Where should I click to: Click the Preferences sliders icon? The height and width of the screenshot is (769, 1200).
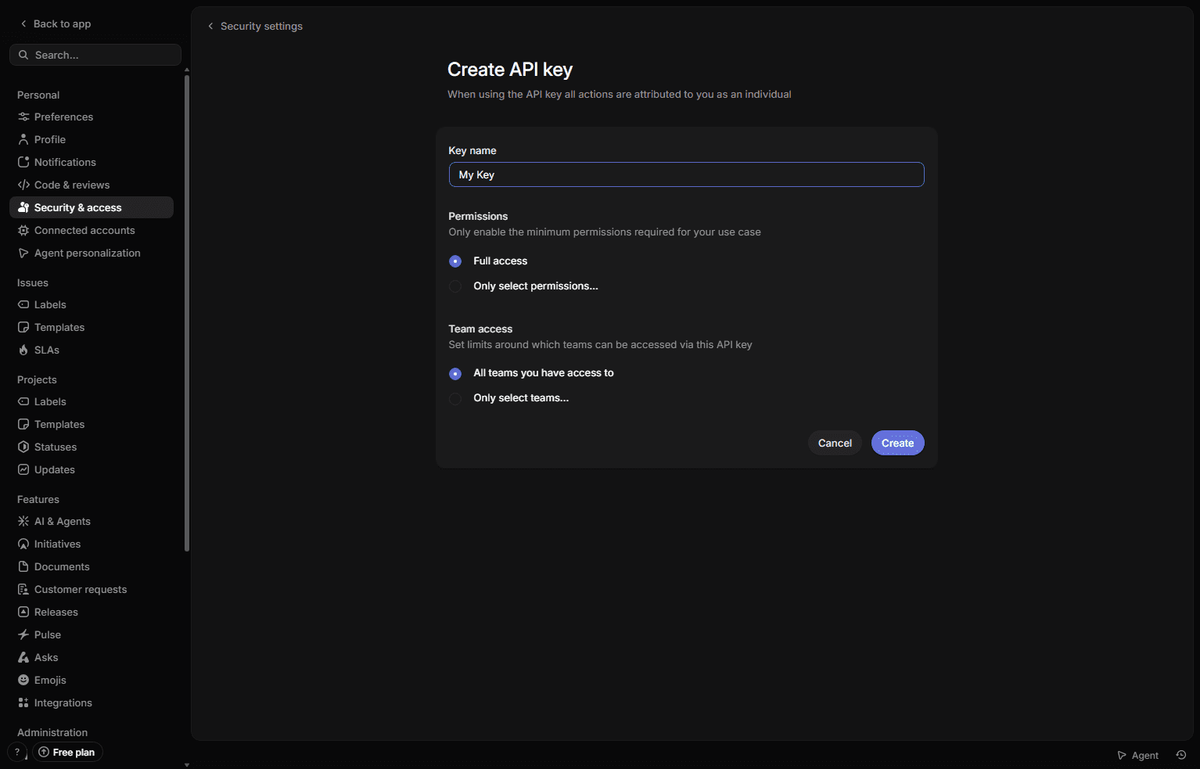[24, 117]
